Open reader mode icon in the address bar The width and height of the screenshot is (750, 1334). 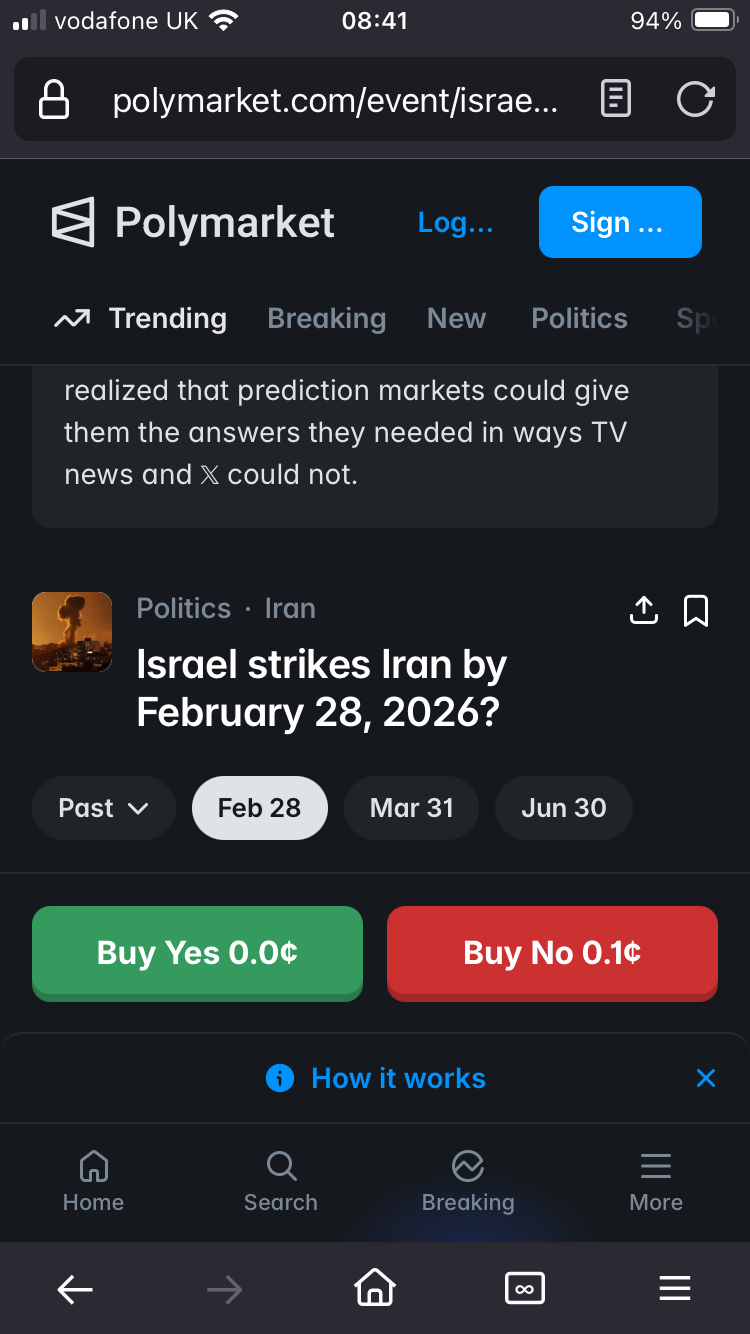(x=616, y=99)
